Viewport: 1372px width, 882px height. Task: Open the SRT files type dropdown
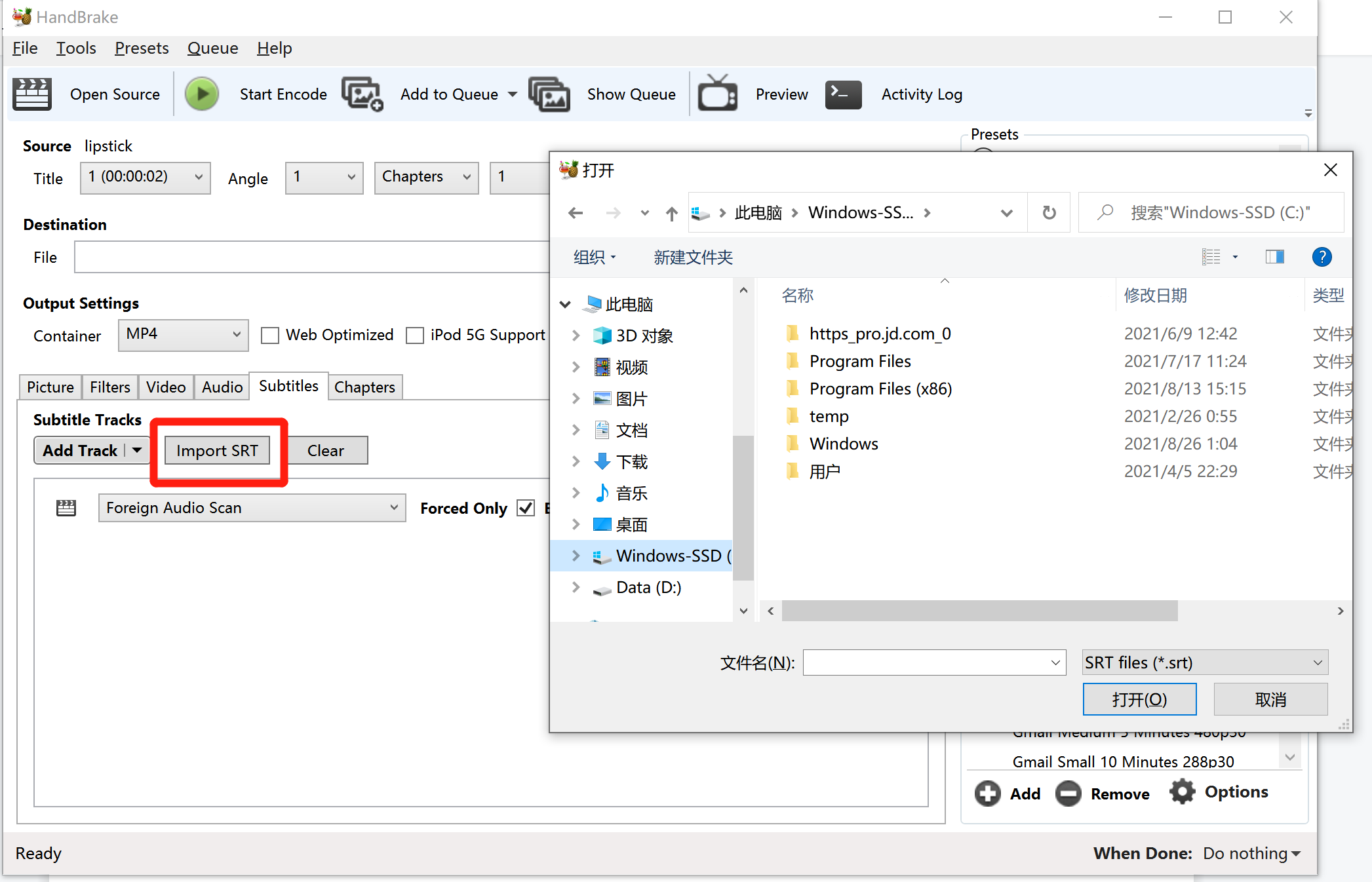pos(1205,662)
